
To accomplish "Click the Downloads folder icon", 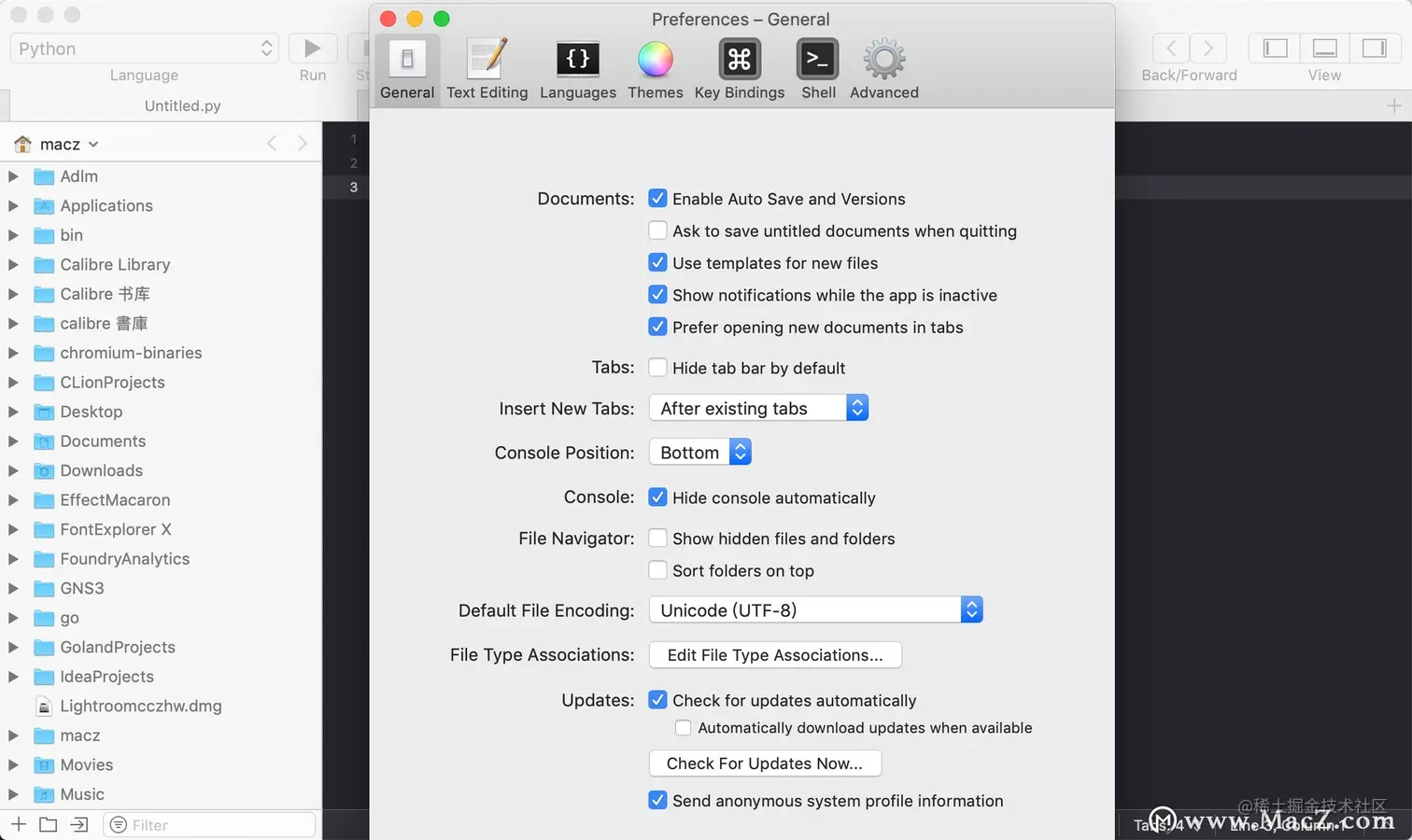I will (44, 470).
